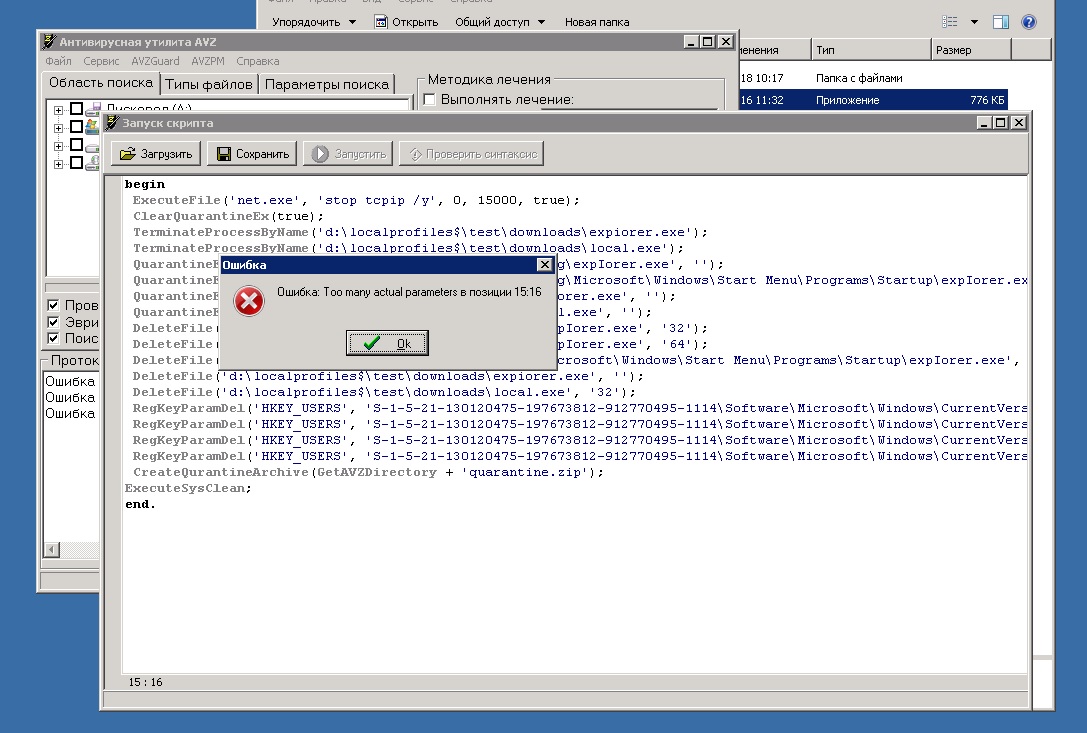Toggle the Explorer preview pane icon

tap(1001, 22)
